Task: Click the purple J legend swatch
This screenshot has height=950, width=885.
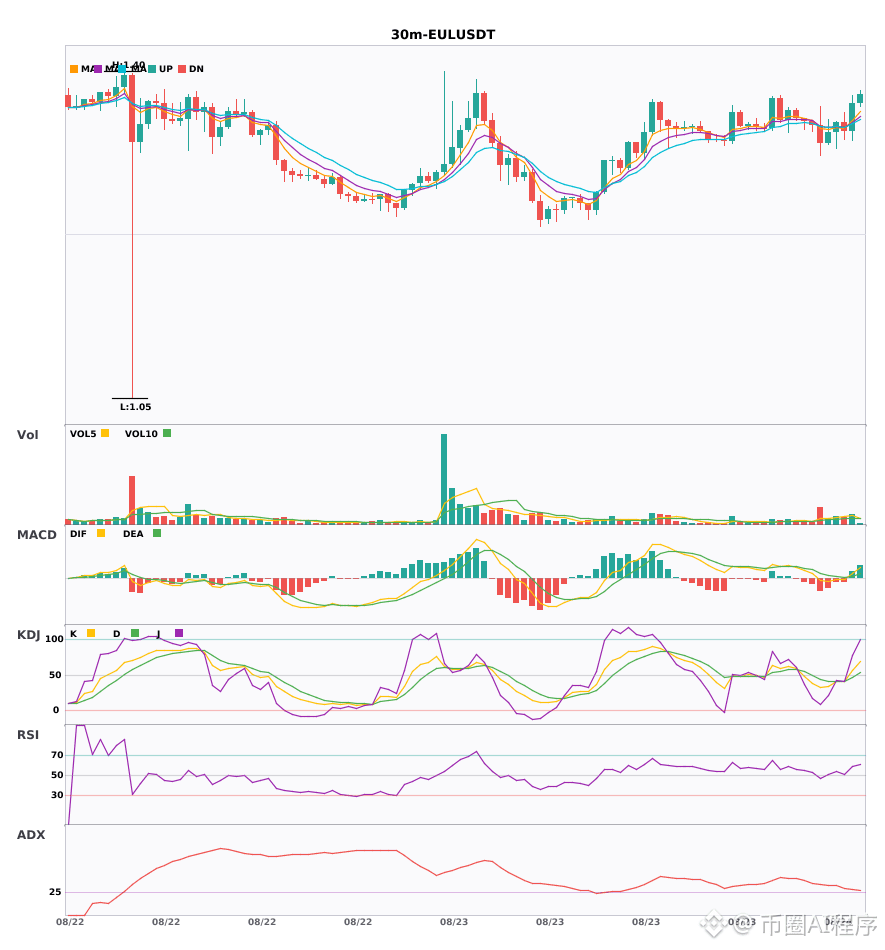Action: tap(179, 633)
